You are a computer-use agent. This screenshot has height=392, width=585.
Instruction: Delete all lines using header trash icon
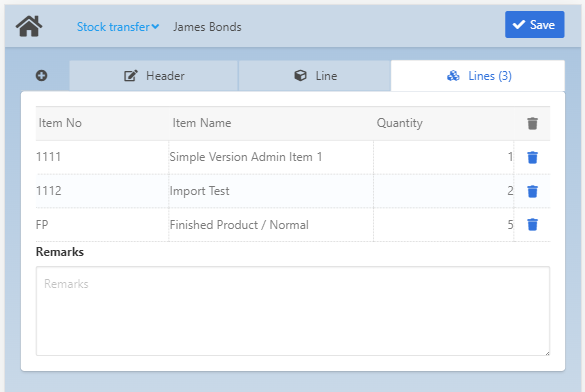click(532, 123)
